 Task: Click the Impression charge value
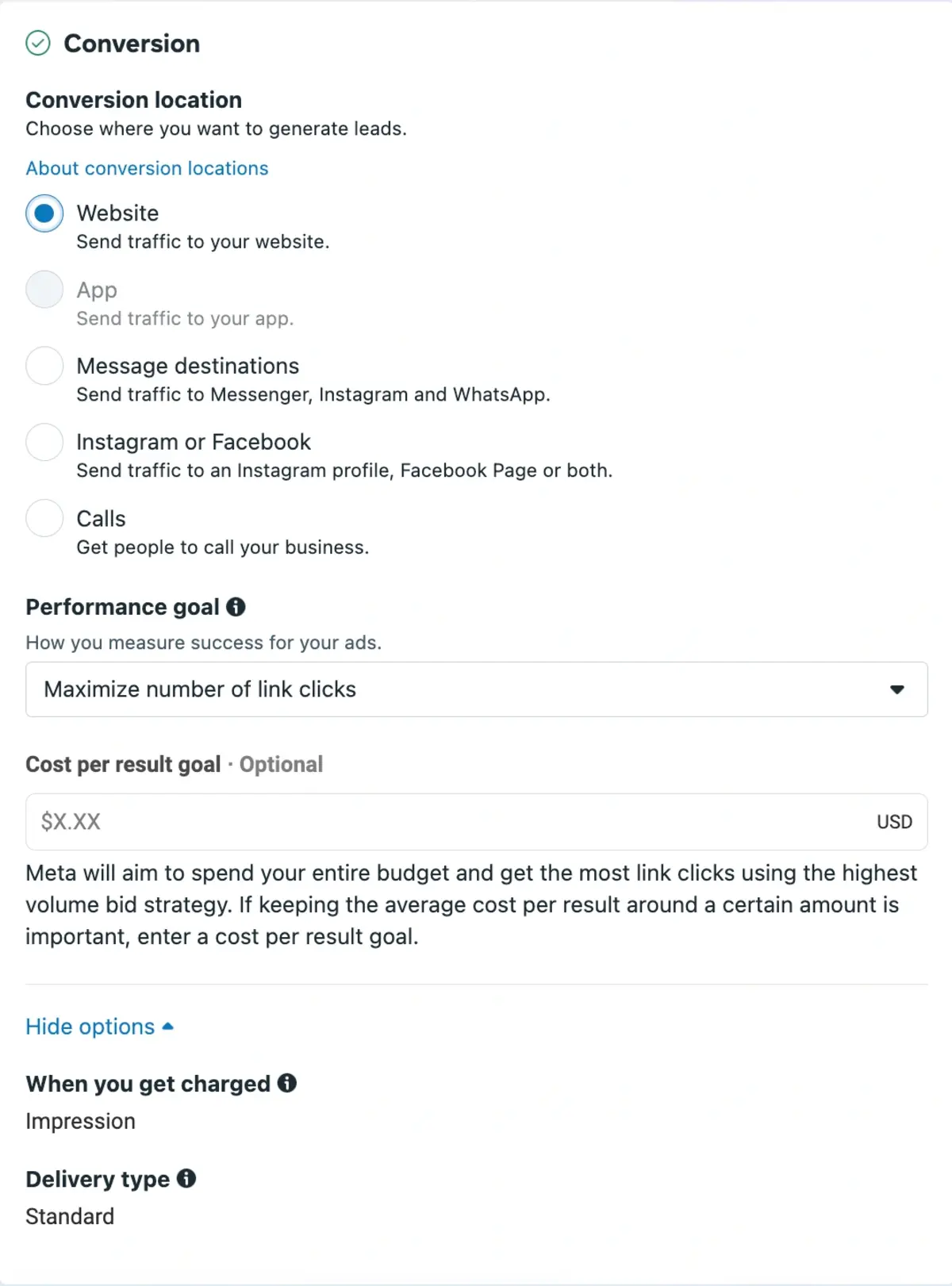pos(80,1121)
